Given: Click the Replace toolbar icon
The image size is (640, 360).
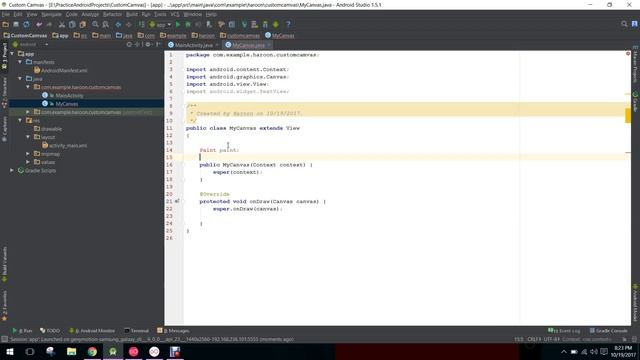Looking at the screenshot, I should click(x=105, y=24).
